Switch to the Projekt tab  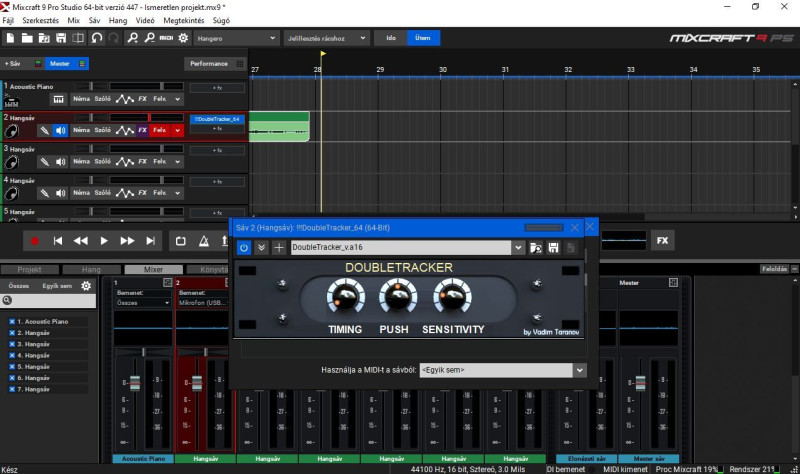(30, 269)
